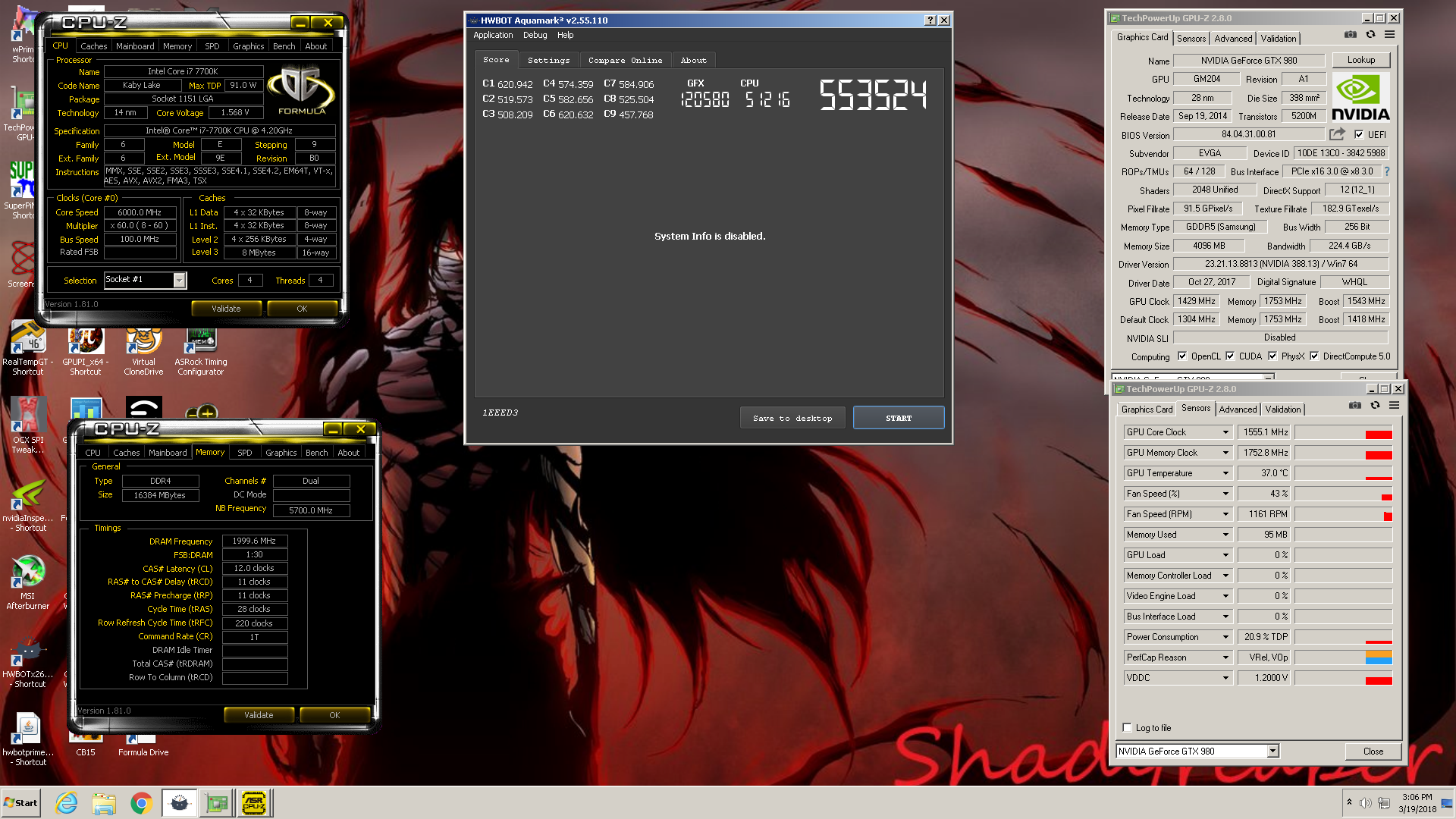Expand GPU Memory Clock sensor dropdown
1456x819 pixels.
coord(1225,453)
